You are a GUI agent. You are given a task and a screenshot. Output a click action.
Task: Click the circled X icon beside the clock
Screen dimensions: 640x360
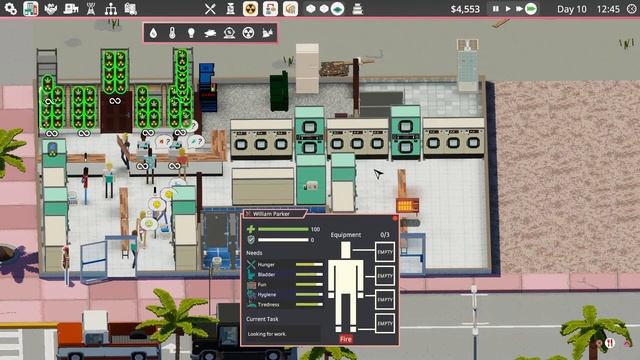631,9
